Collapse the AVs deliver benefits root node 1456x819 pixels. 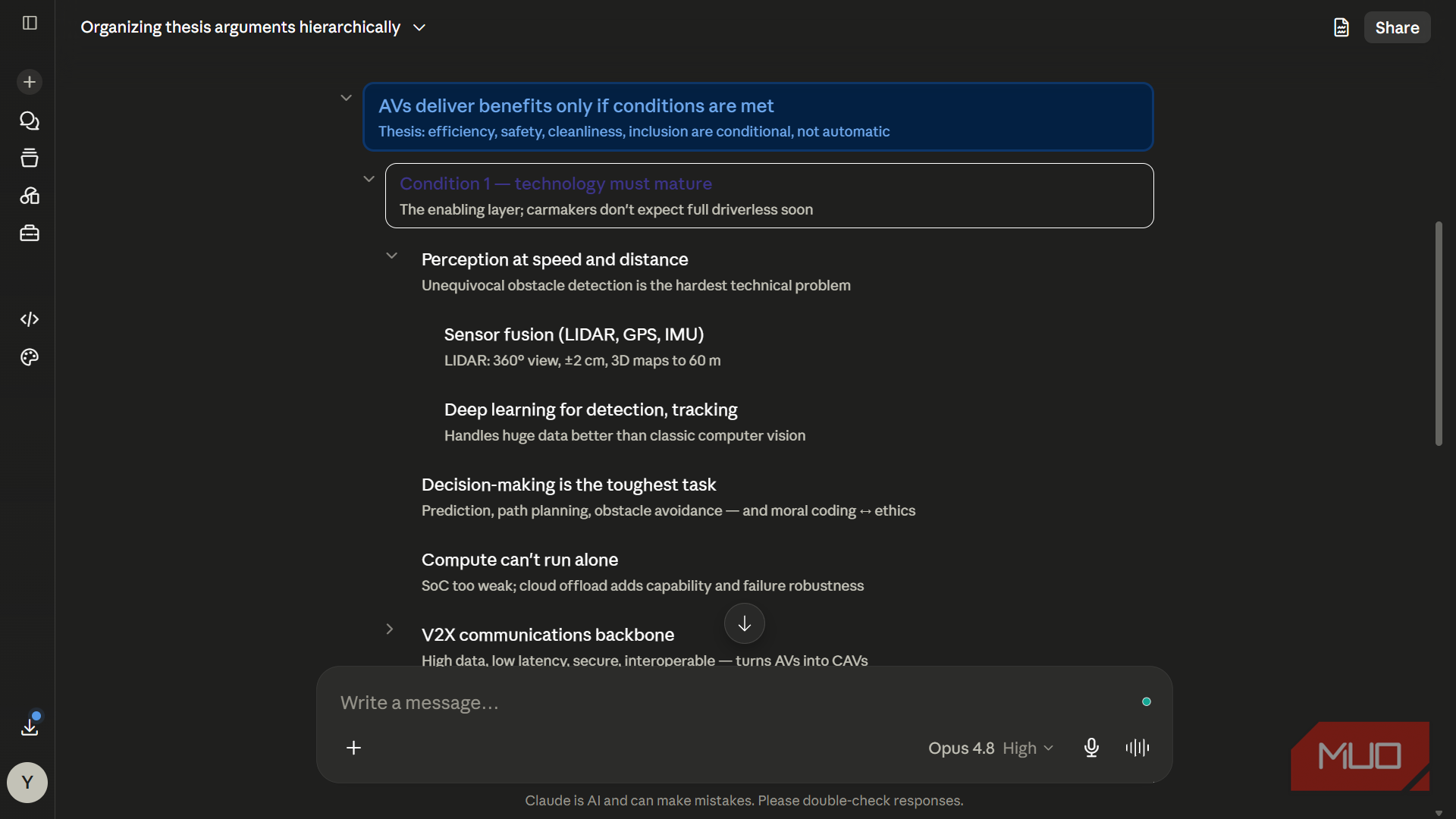[346, 98]
